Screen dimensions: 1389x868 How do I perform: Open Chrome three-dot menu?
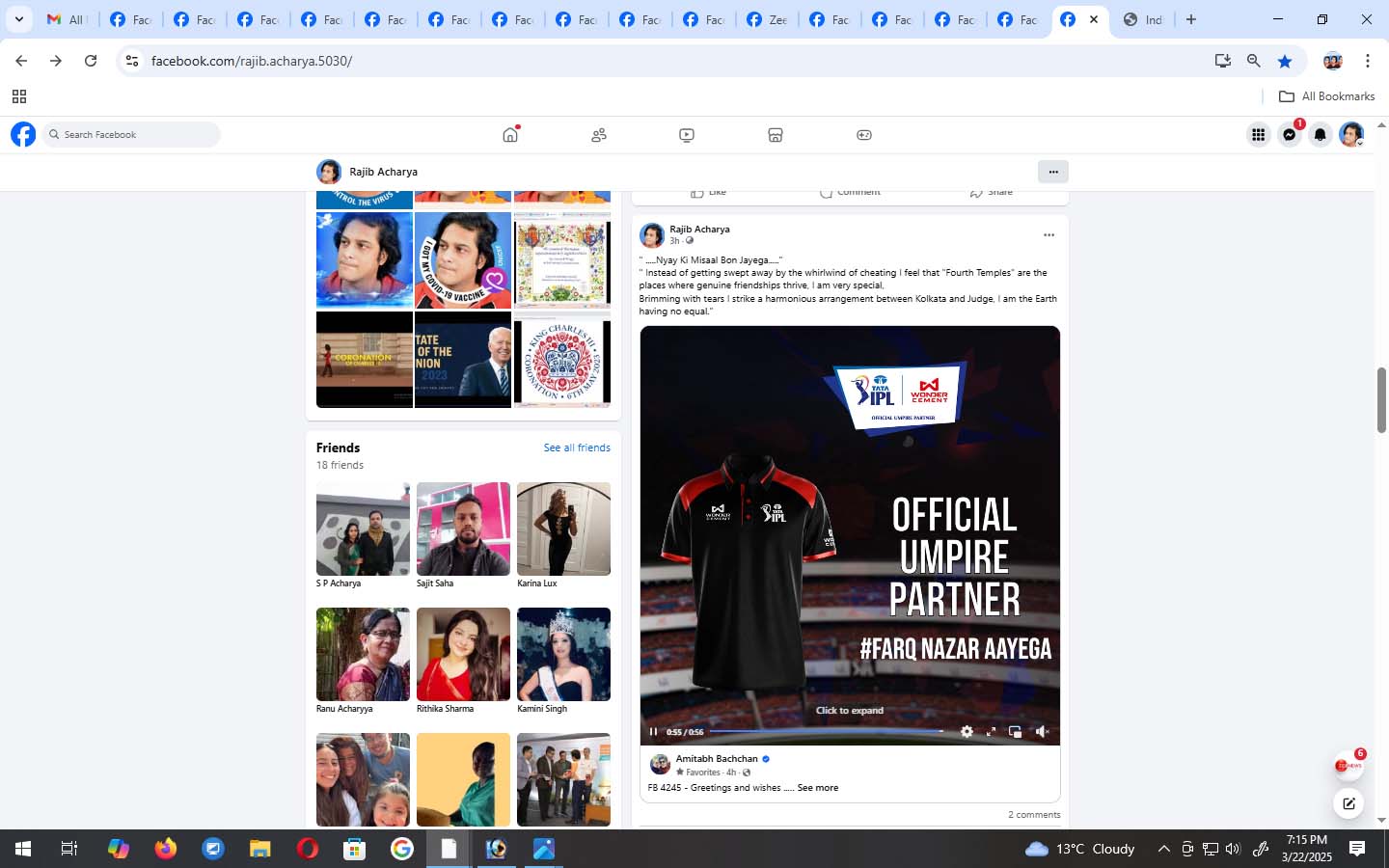(1368, 61)
